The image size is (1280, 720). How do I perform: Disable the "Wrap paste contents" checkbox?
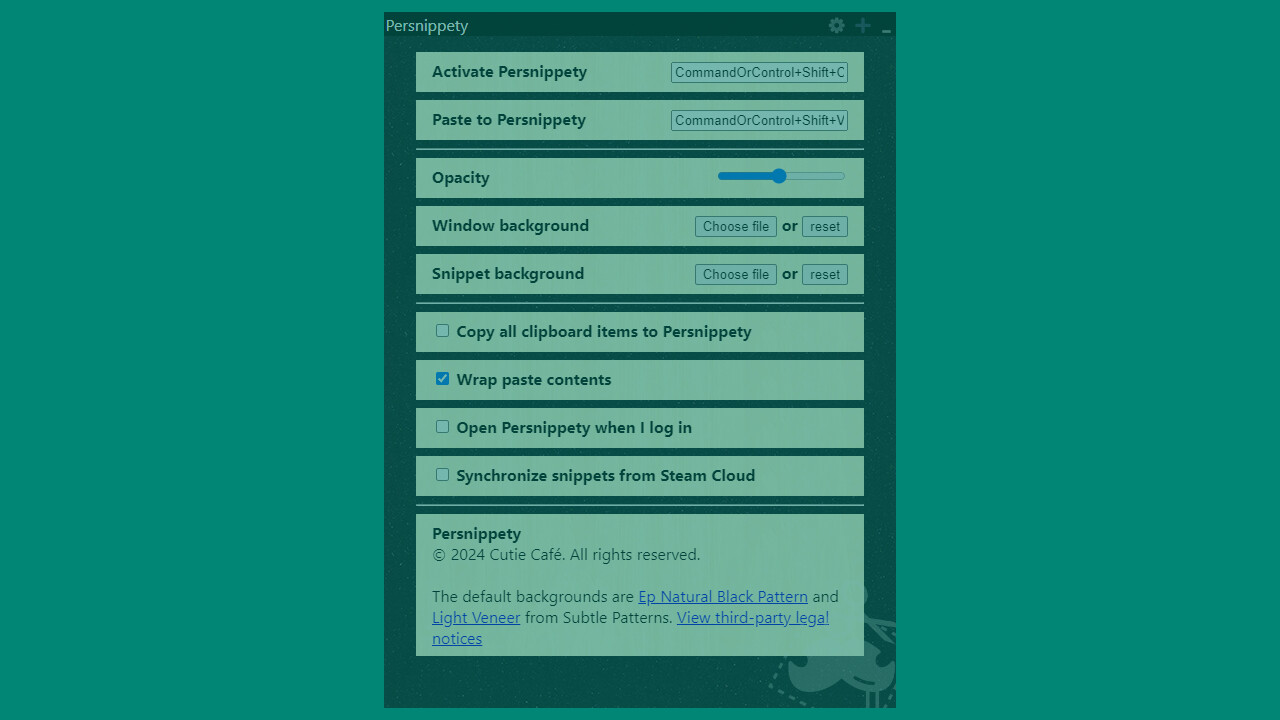point(442,378)
